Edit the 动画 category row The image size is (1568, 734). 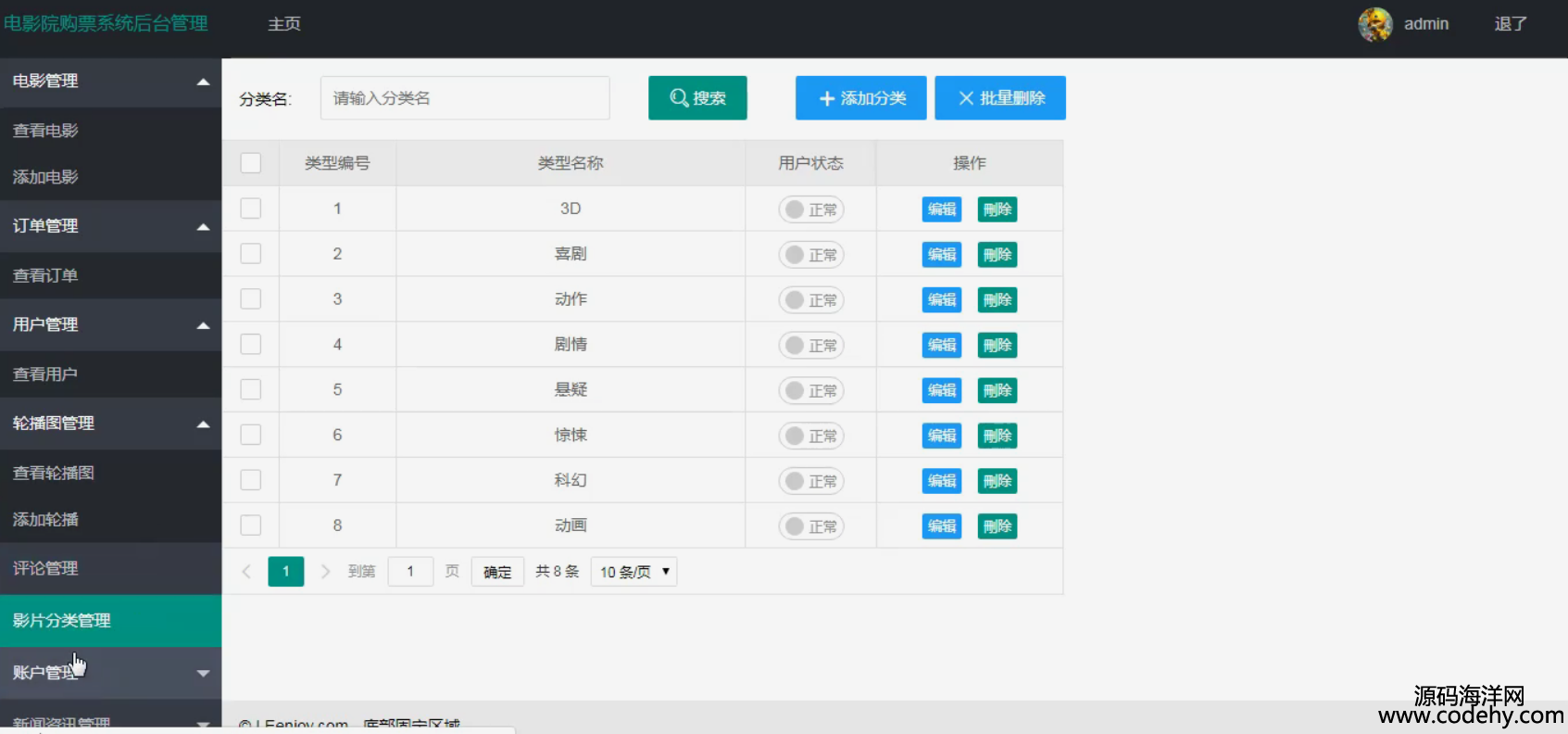942,526
